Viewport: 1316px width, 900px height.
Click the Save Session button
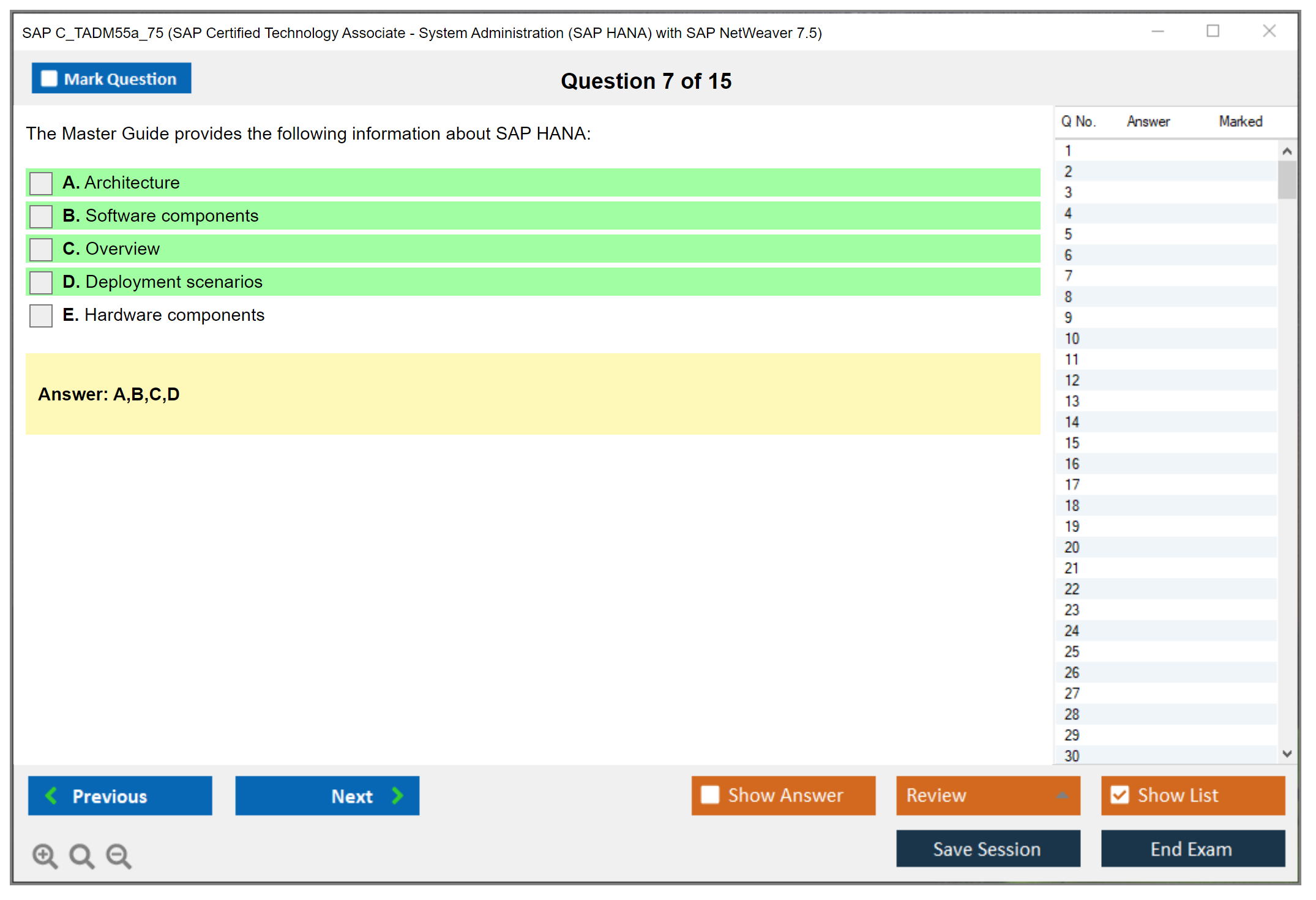tap(987, 849)
